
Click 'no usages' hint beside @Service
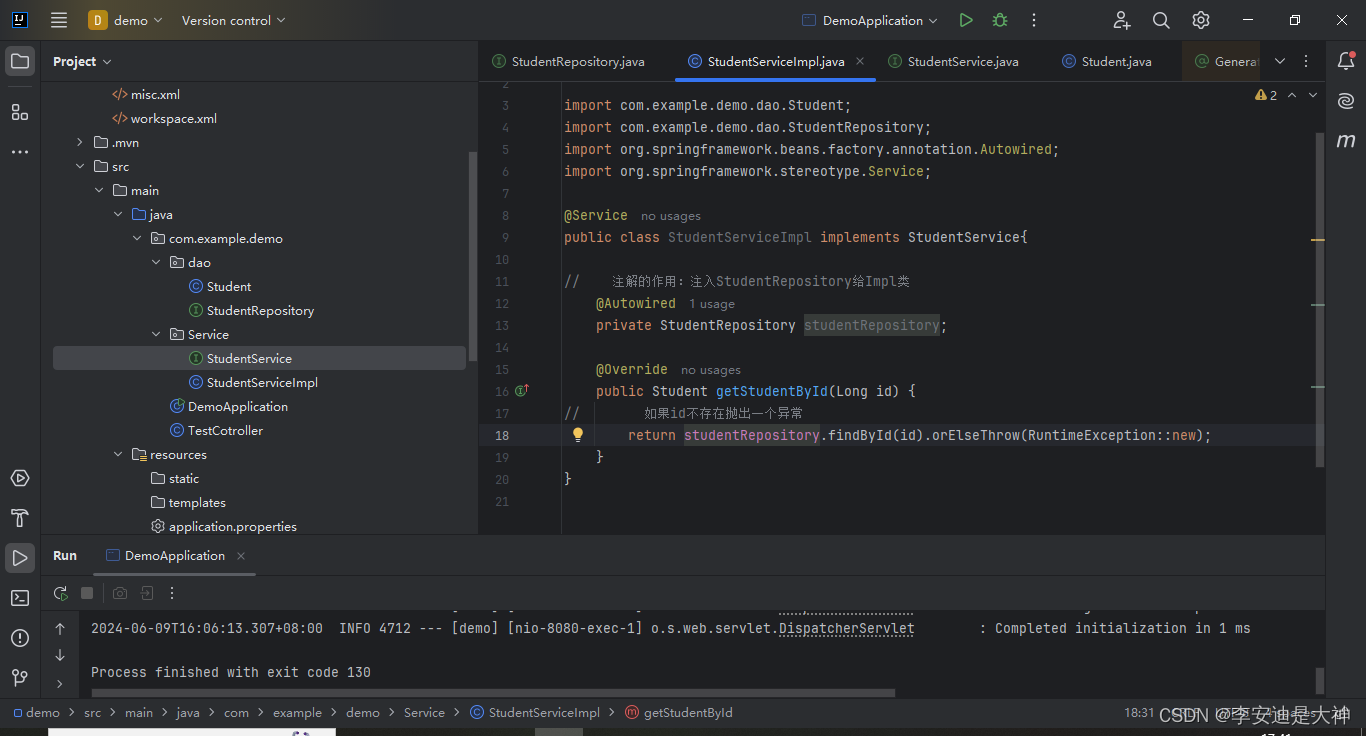(671, 216)
